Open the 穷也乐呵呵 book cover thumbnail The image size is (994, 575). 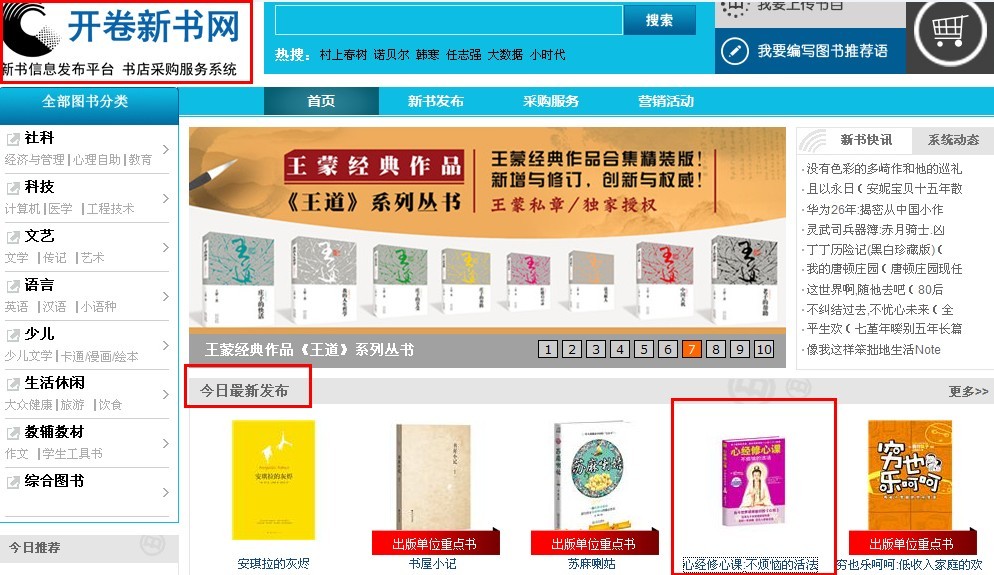[910, 475]
